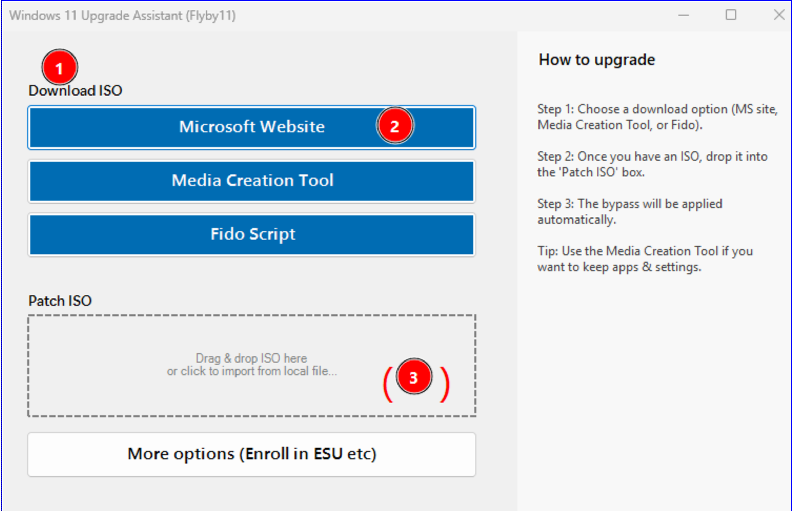Click the 'Step 1: Choose a download option' text
The image size is (793, 511).
tap(657, 117)
